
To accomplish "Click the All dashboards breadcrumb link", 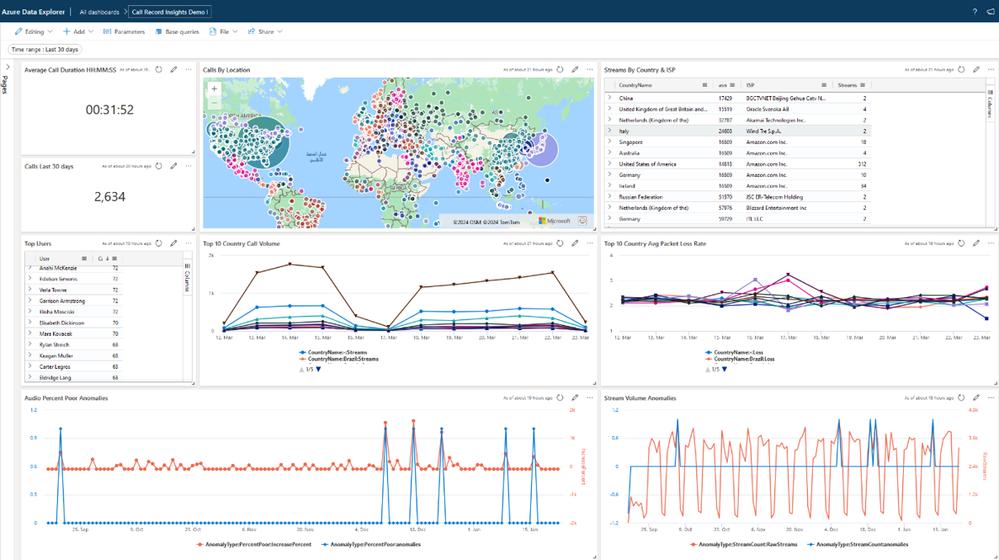I will click(x=99, y=12).
